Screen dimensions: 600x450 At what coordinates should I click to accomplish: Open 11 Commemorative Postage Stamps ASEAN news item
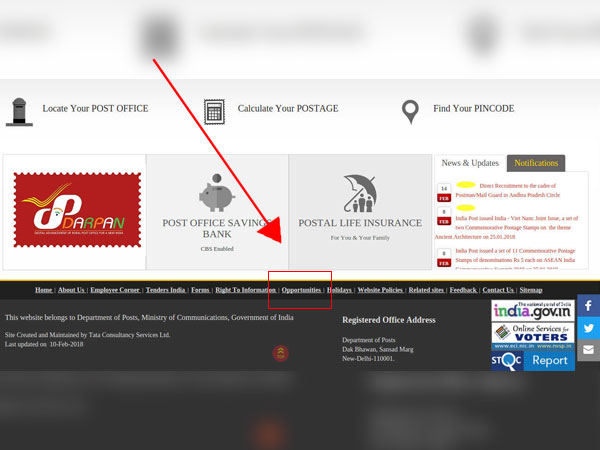click(515, 258)
